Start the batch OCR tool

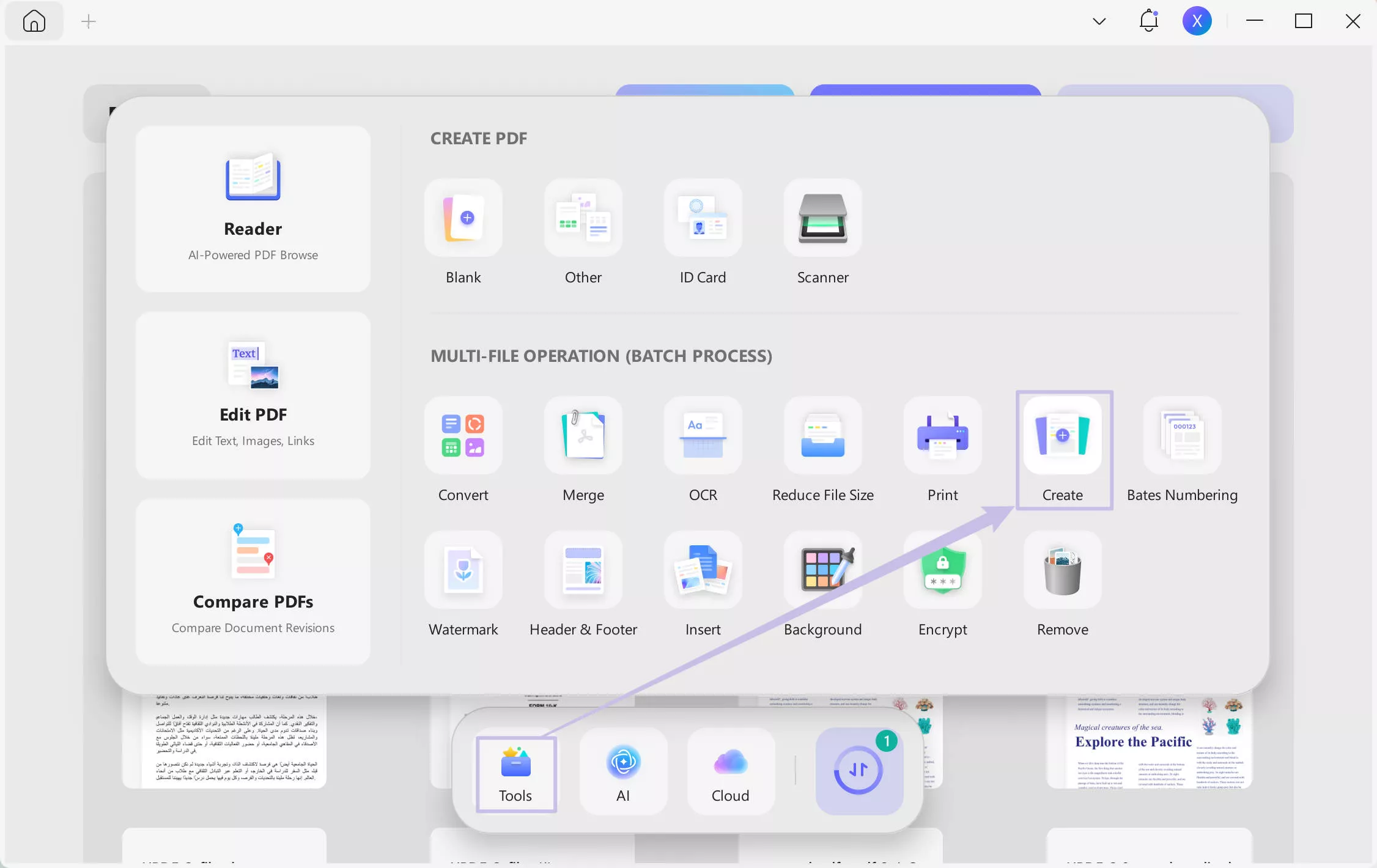(702, 451)
